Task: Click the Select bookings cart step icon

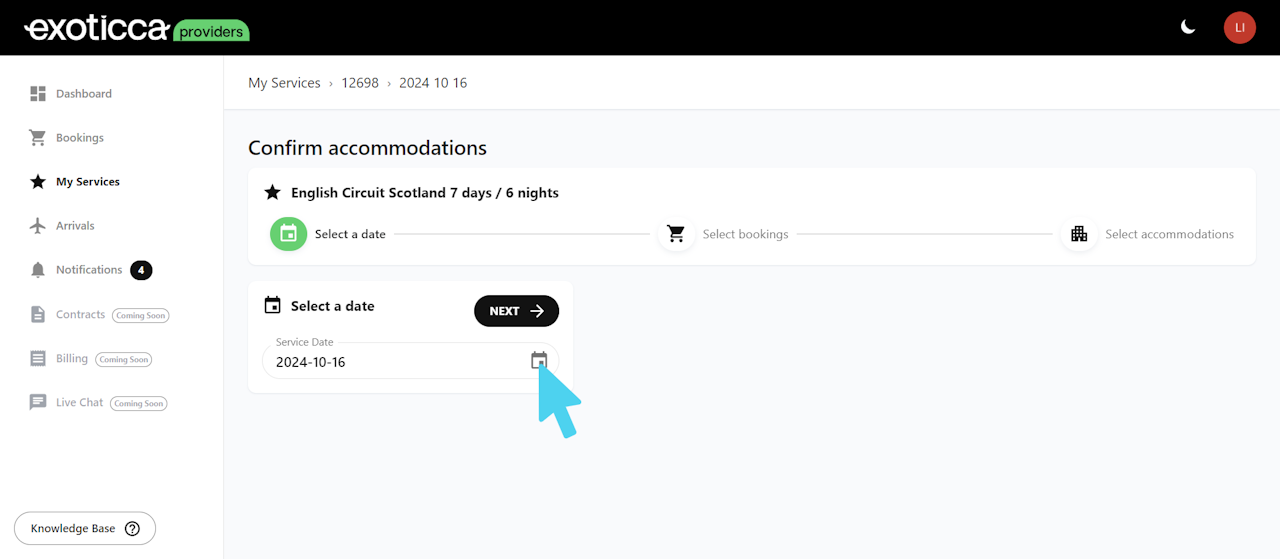Action: tap(676, 234)
